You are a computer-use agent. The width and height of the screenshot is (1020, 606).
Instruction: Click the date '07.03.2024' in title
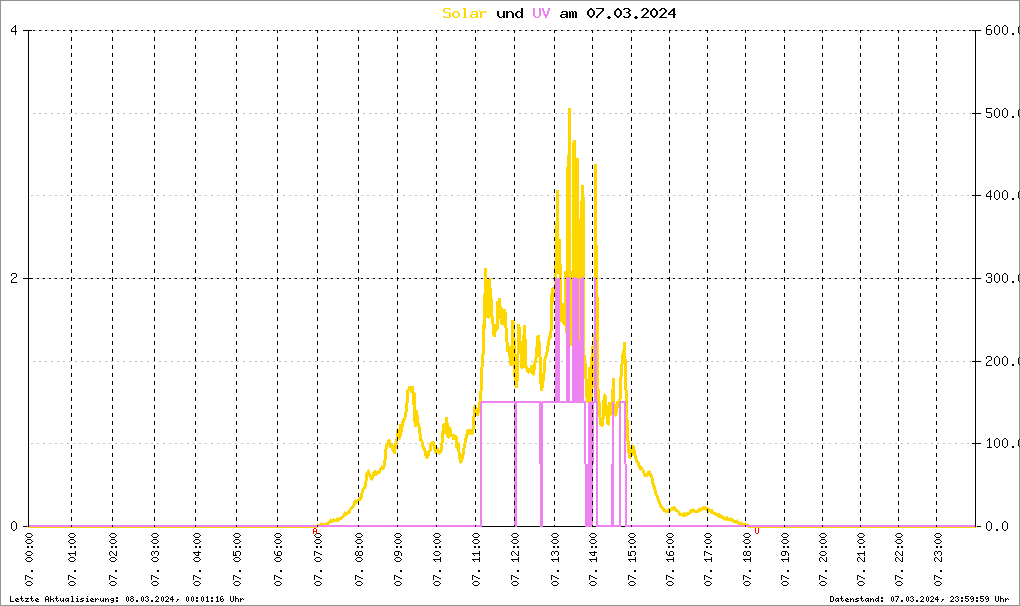click(x=631, y=13)
